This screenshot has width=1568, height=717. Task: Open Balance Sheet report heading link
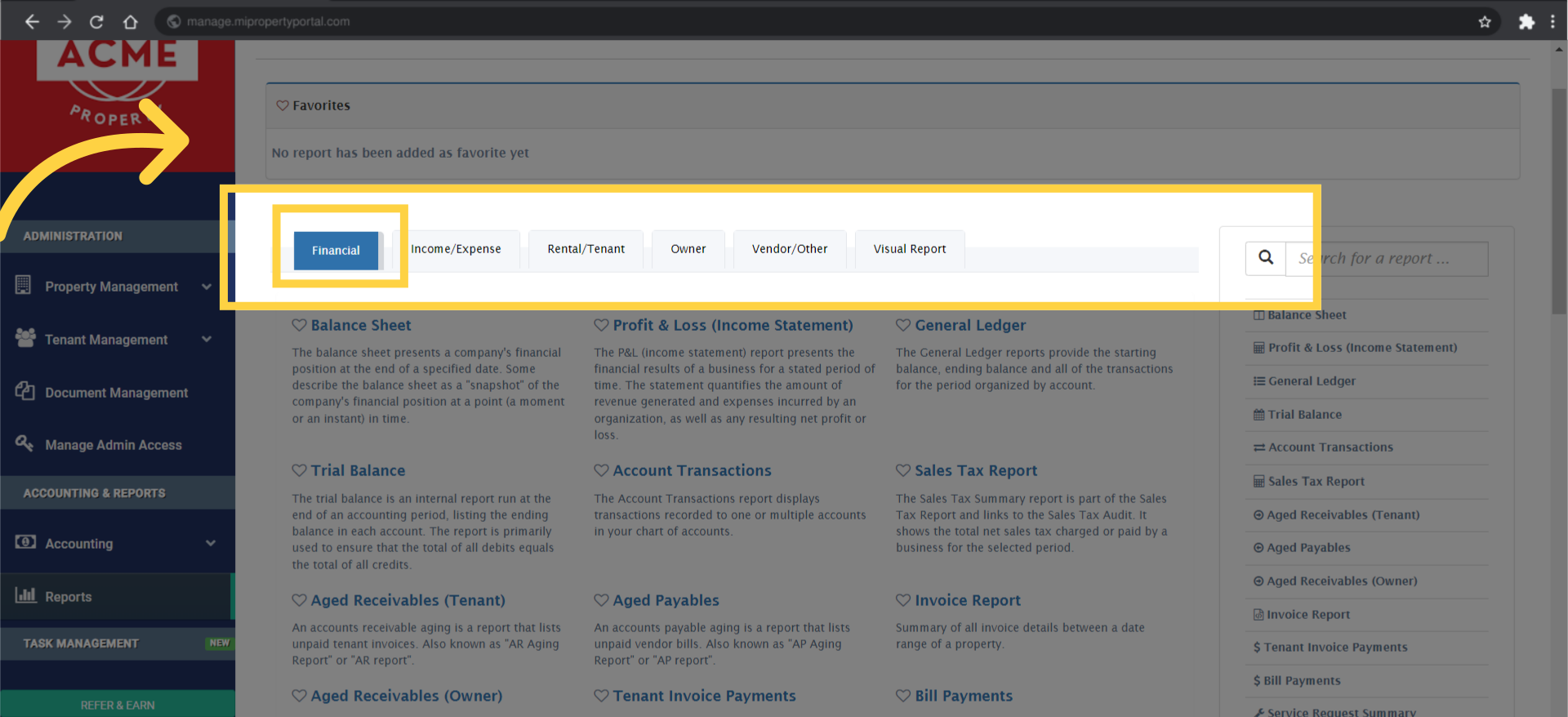(361, 325)
